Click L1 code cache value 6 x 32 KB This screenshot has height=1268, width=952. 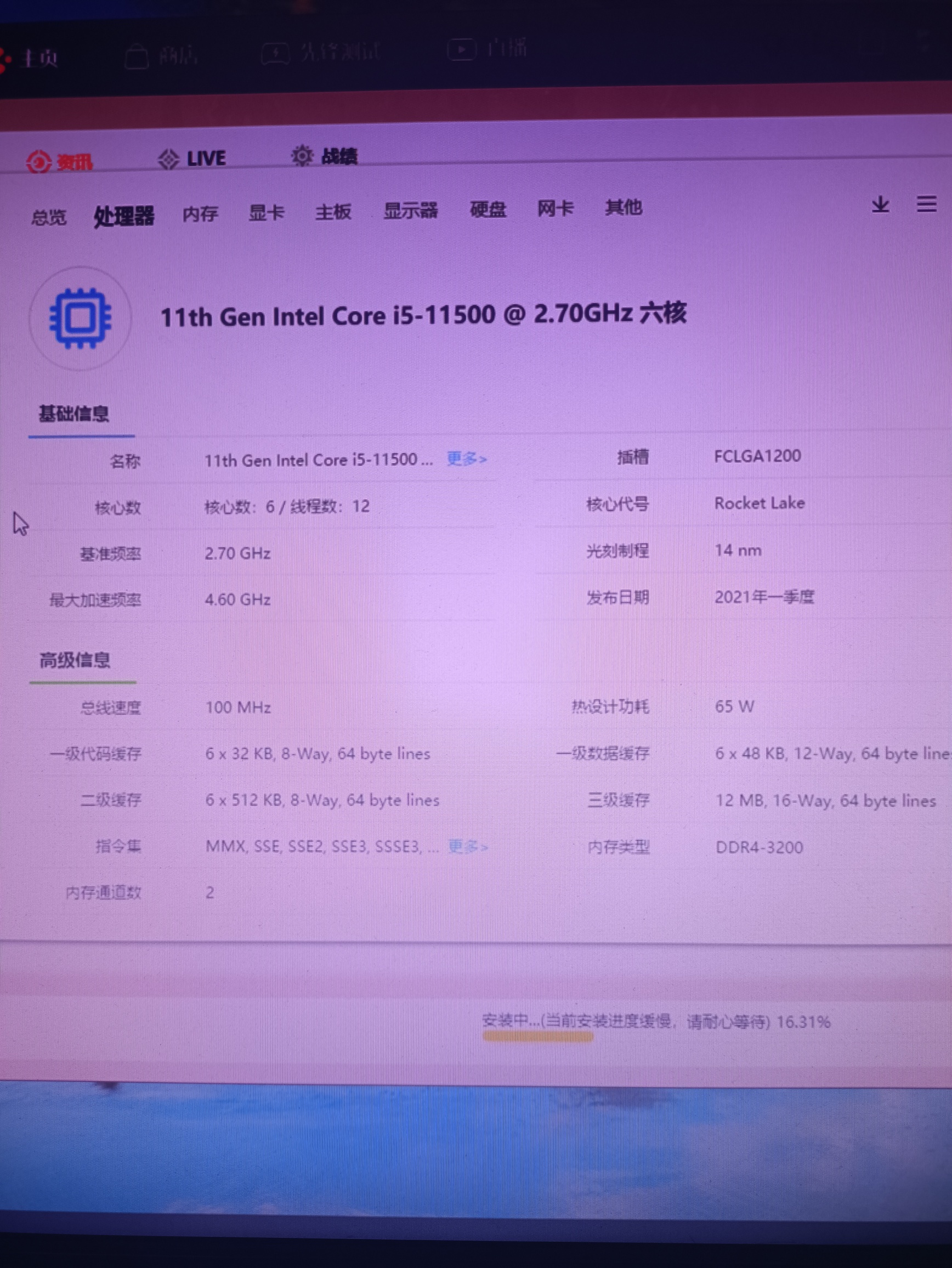pos(318,753)
